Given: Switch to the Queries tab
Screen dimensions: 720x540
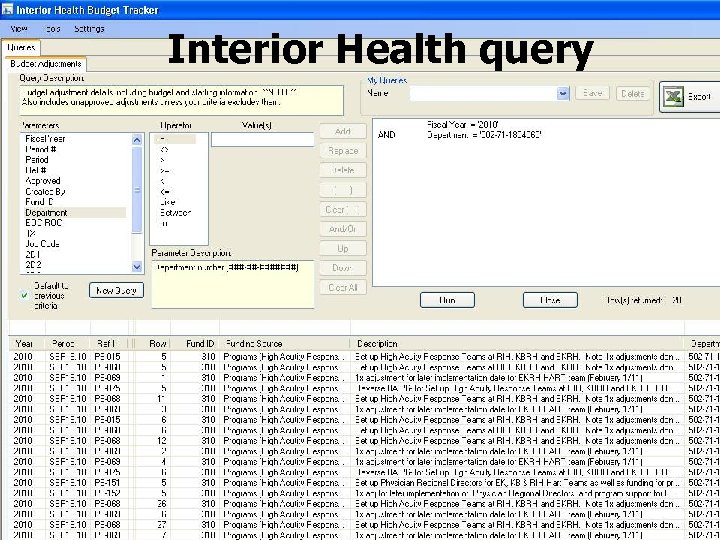Looking at the screenshot, I should [21, 47].
